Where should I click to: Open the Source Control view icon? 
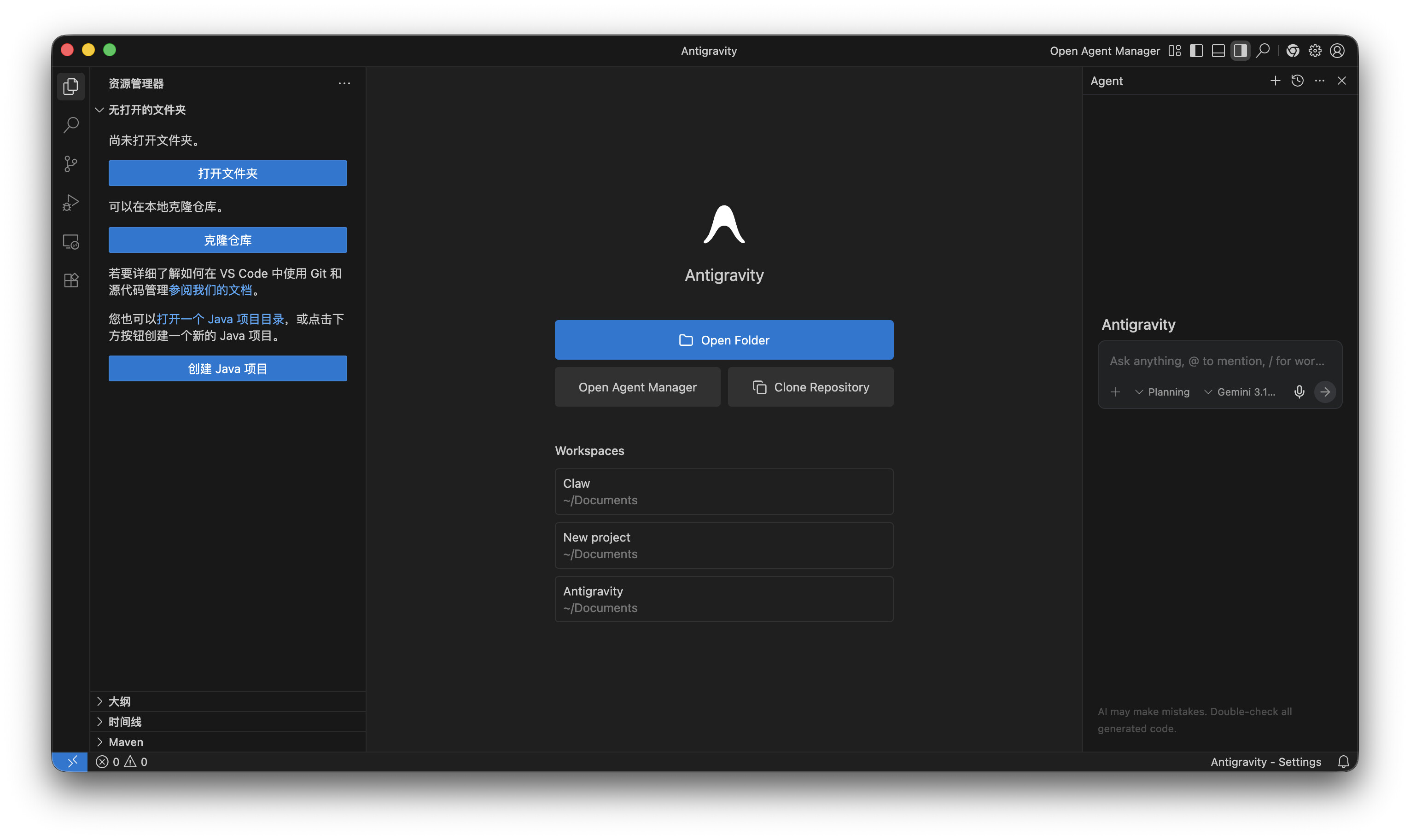point(71,164)
